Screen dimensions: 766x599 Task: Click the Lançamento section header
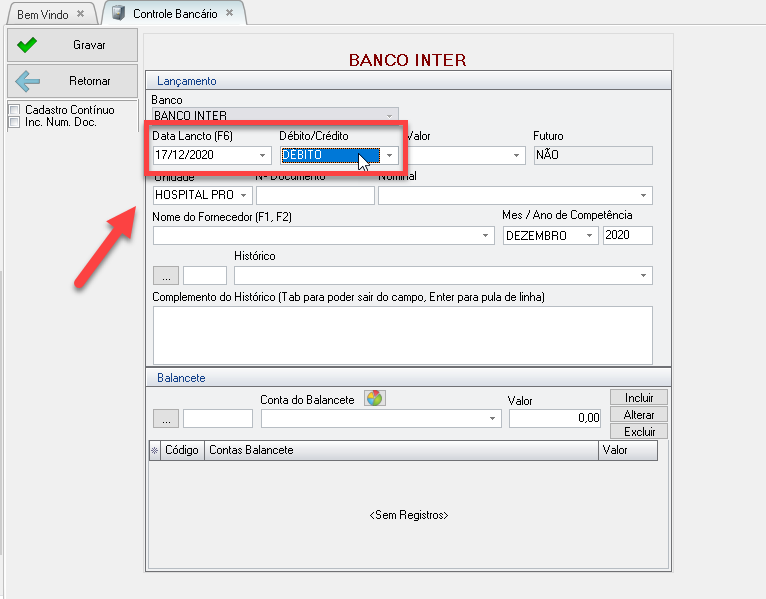click(408, 81)
